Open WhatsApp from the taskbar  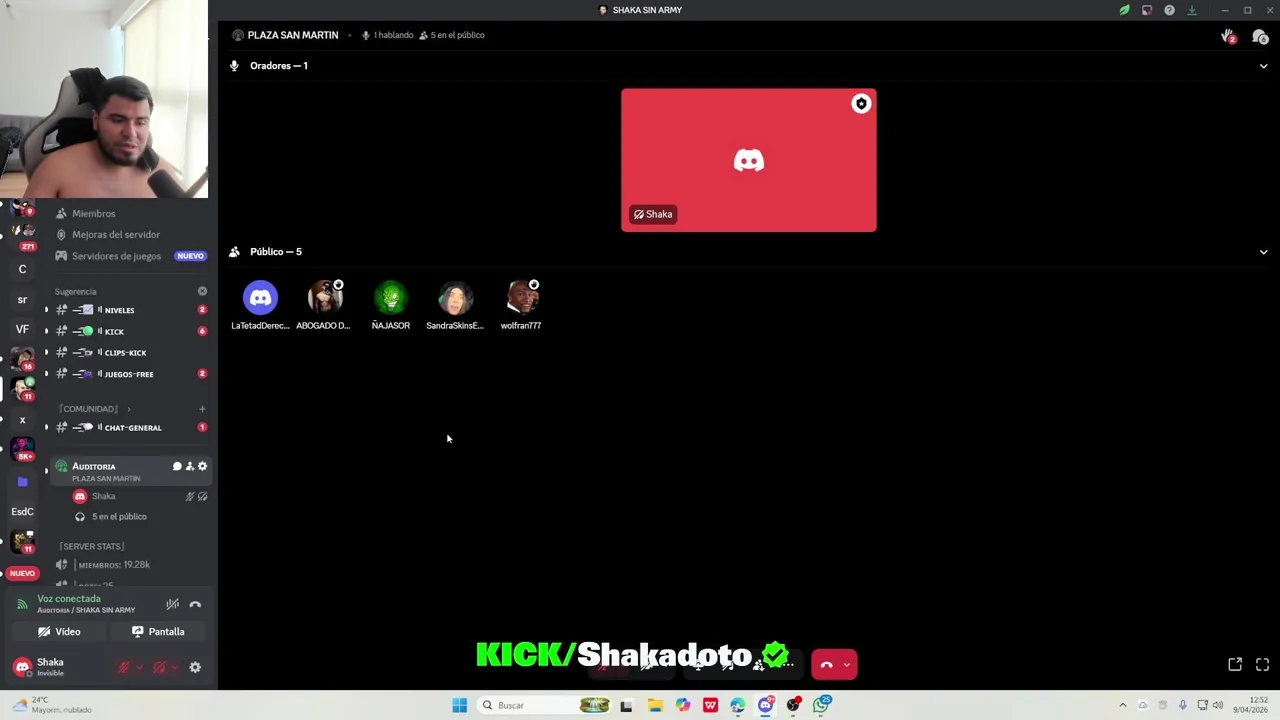point(821,705)
